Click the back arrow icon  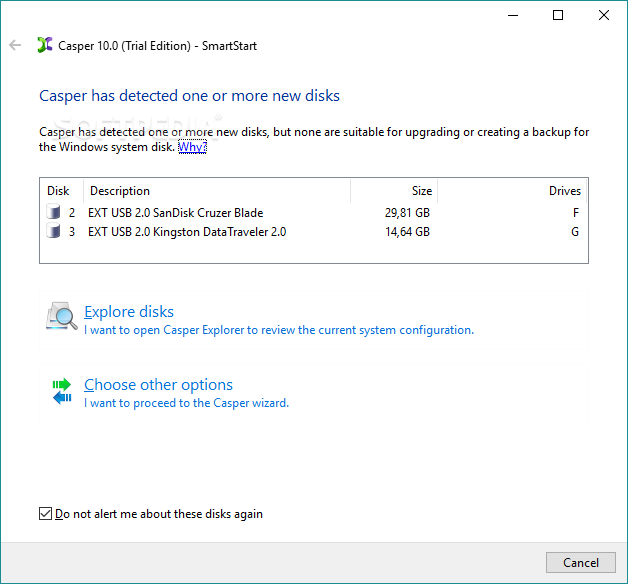15,45
